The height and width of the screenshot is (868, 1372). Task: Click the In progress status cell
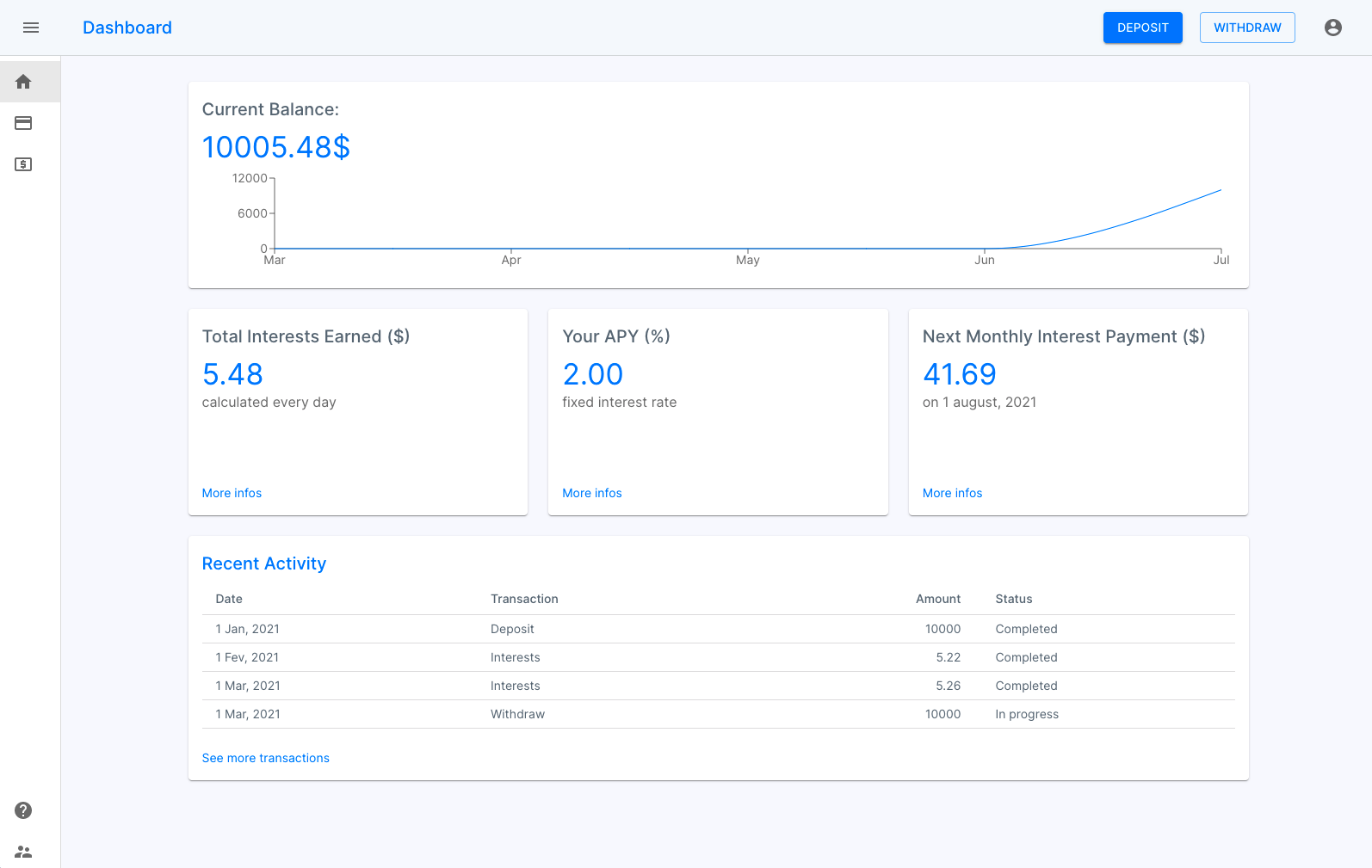pos(1027,714)
